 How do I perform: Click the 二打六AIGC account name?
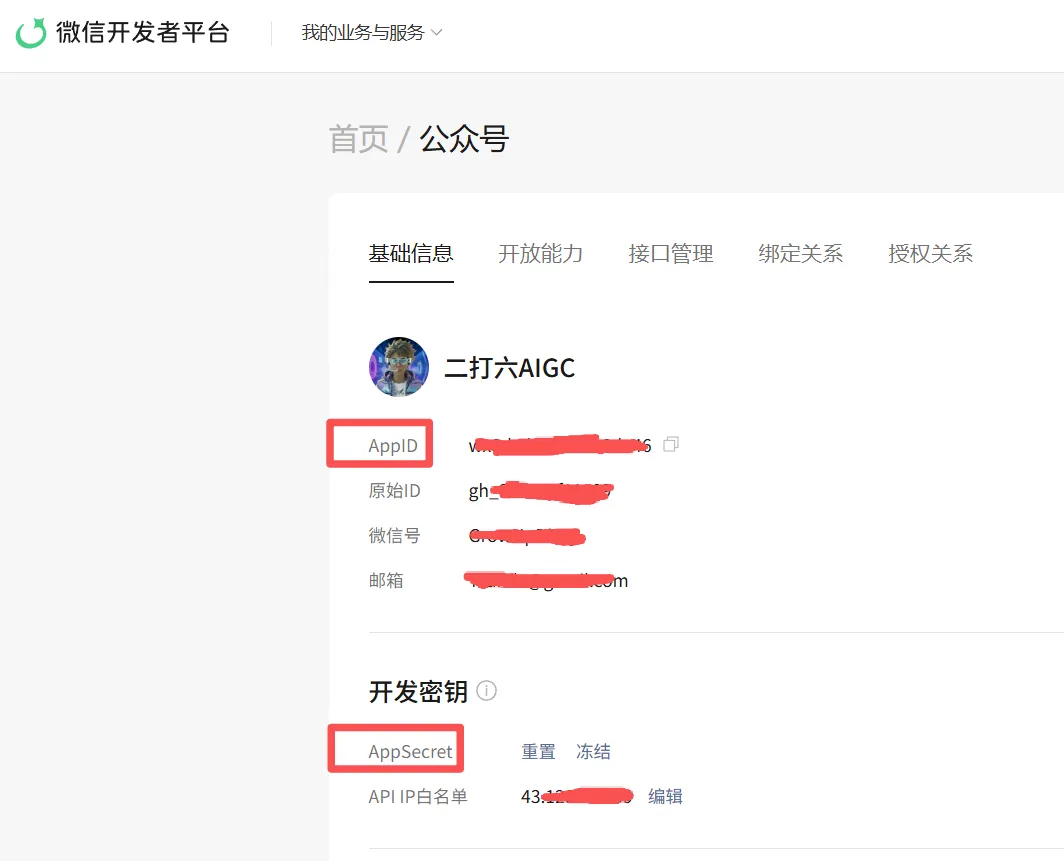point(509,368)
